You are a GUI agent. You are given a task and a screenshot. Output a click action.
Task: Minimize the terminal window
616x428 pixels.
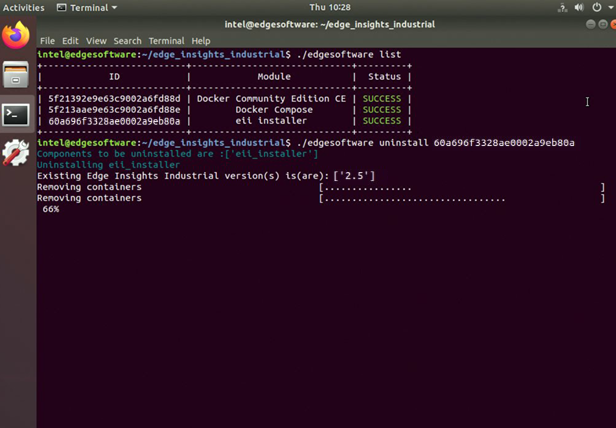pyautogui.click(x=590, y=24)
